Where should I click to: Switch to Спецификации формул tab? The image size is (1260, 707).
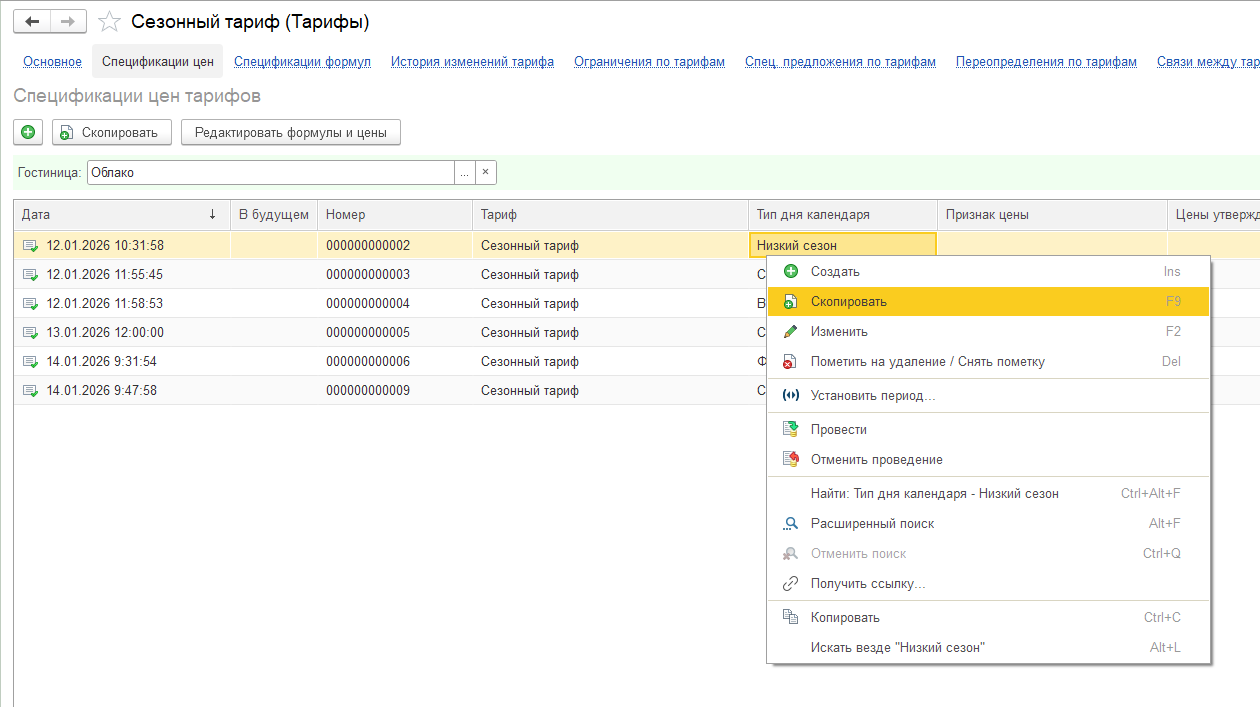(x=302, y=61)
